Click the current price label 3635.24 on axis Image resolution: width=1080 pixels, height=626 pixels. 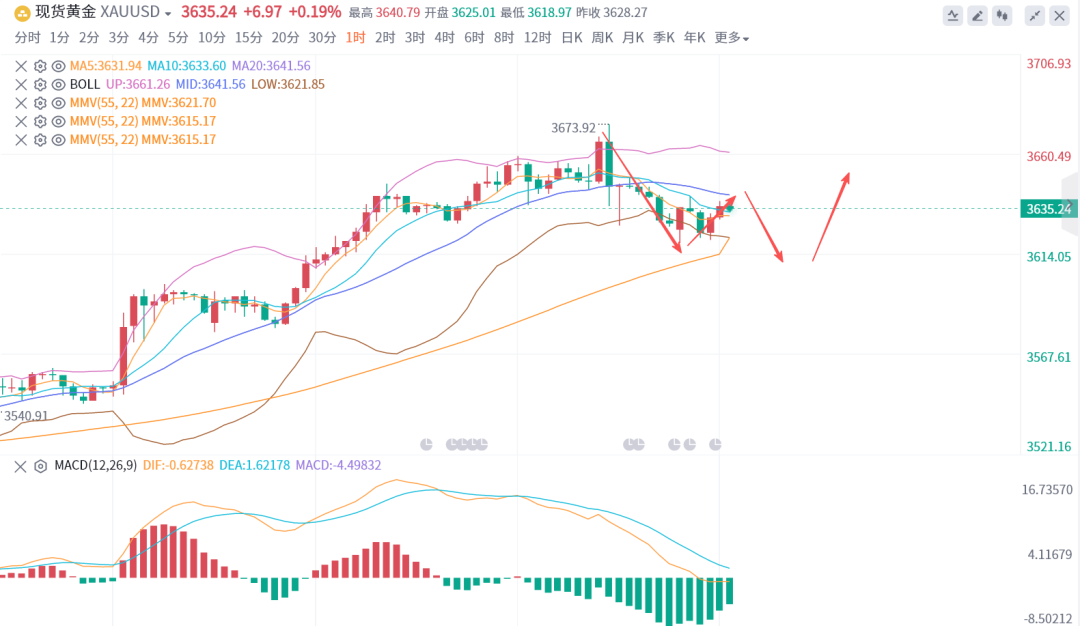(x=1047, y=209)
